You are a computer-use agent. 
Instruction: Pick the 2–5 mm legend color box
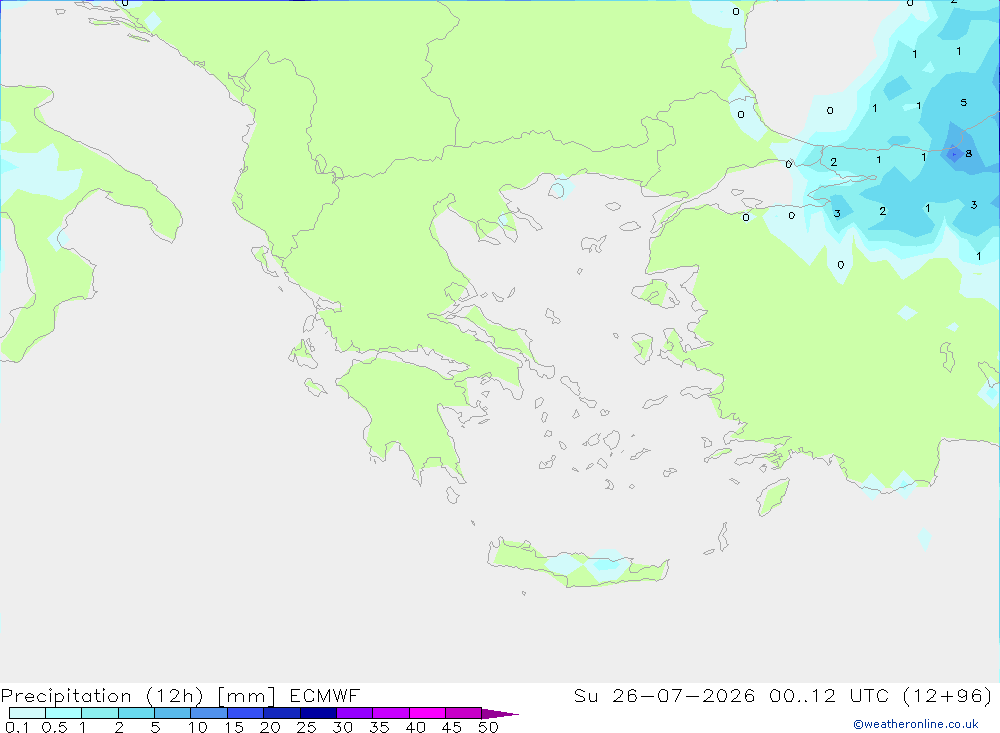click(136, 713)
